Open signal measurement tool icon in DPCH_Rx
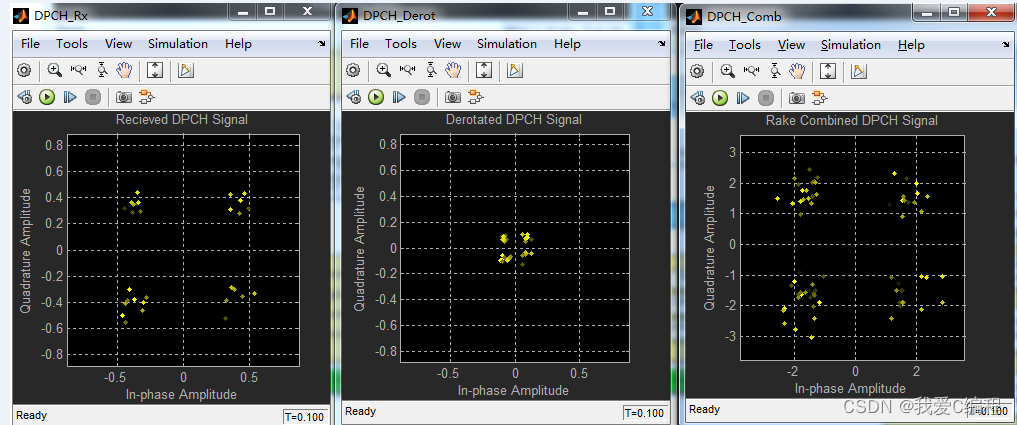Image resolution: width=1017 pixels, height=425 pixels. pyautogui.click(x=186, y=70)
